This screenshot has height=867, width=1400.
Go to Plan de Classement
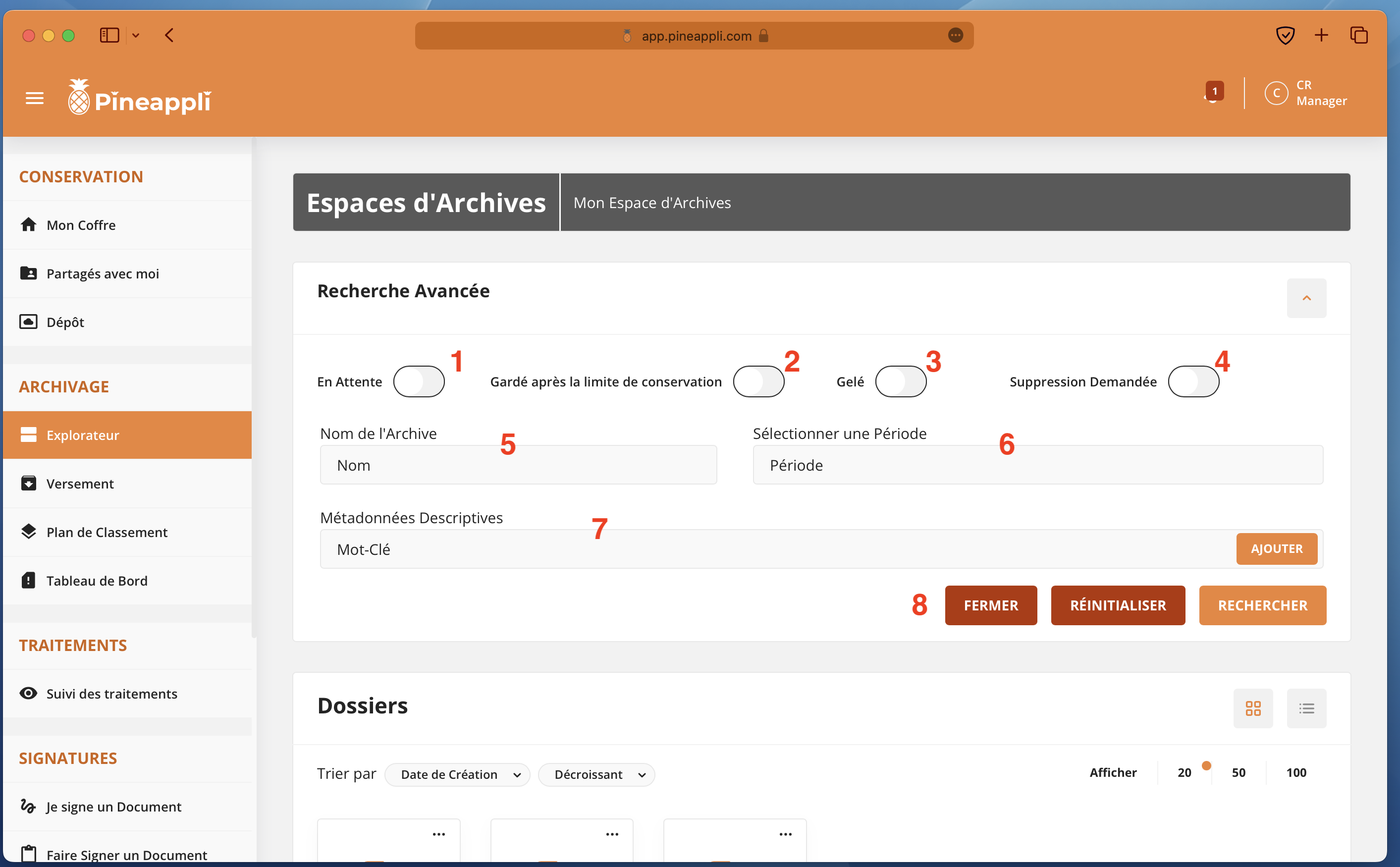coord(107,532)
